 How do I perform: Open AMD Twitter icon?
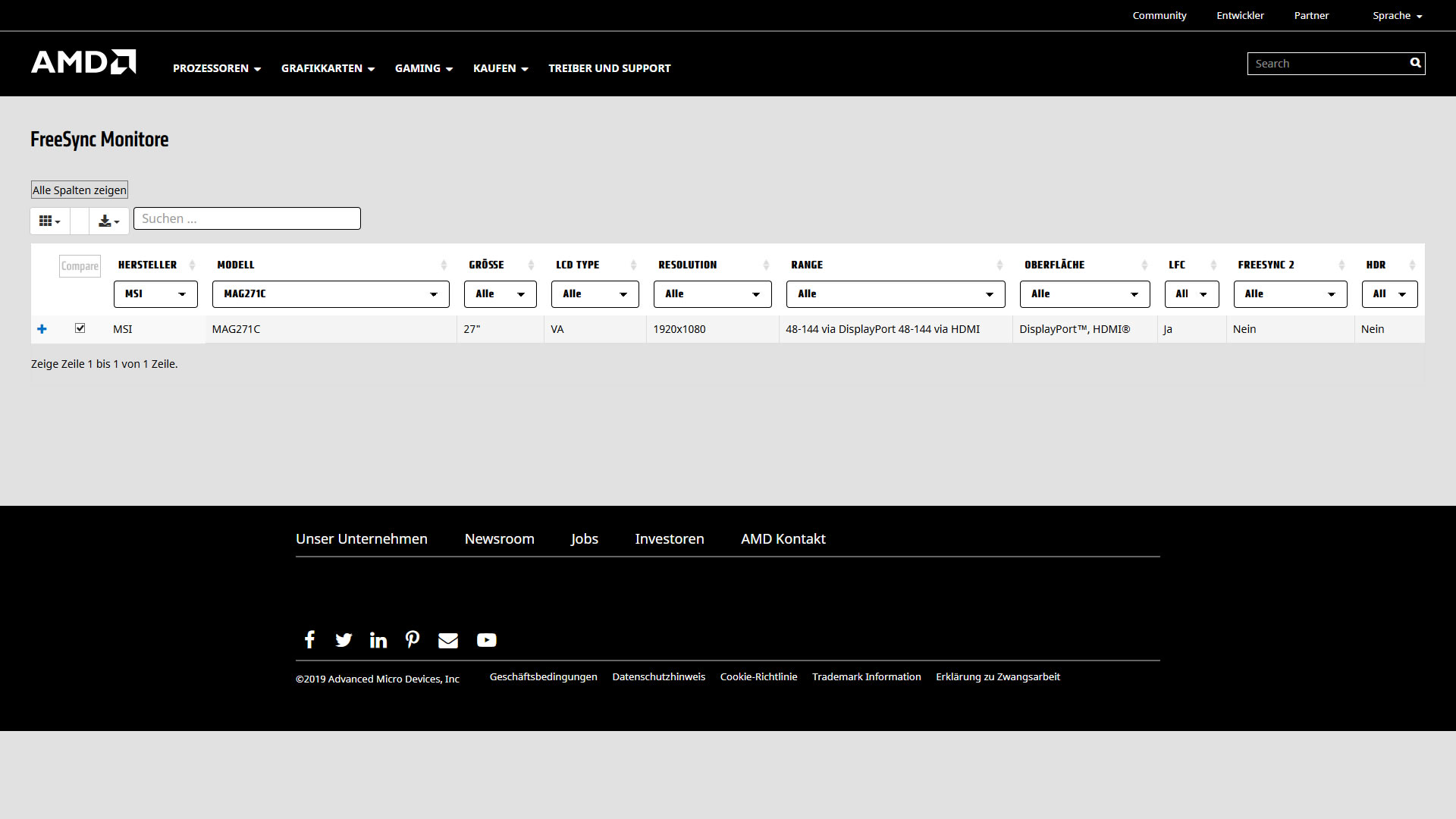(344, 640)
